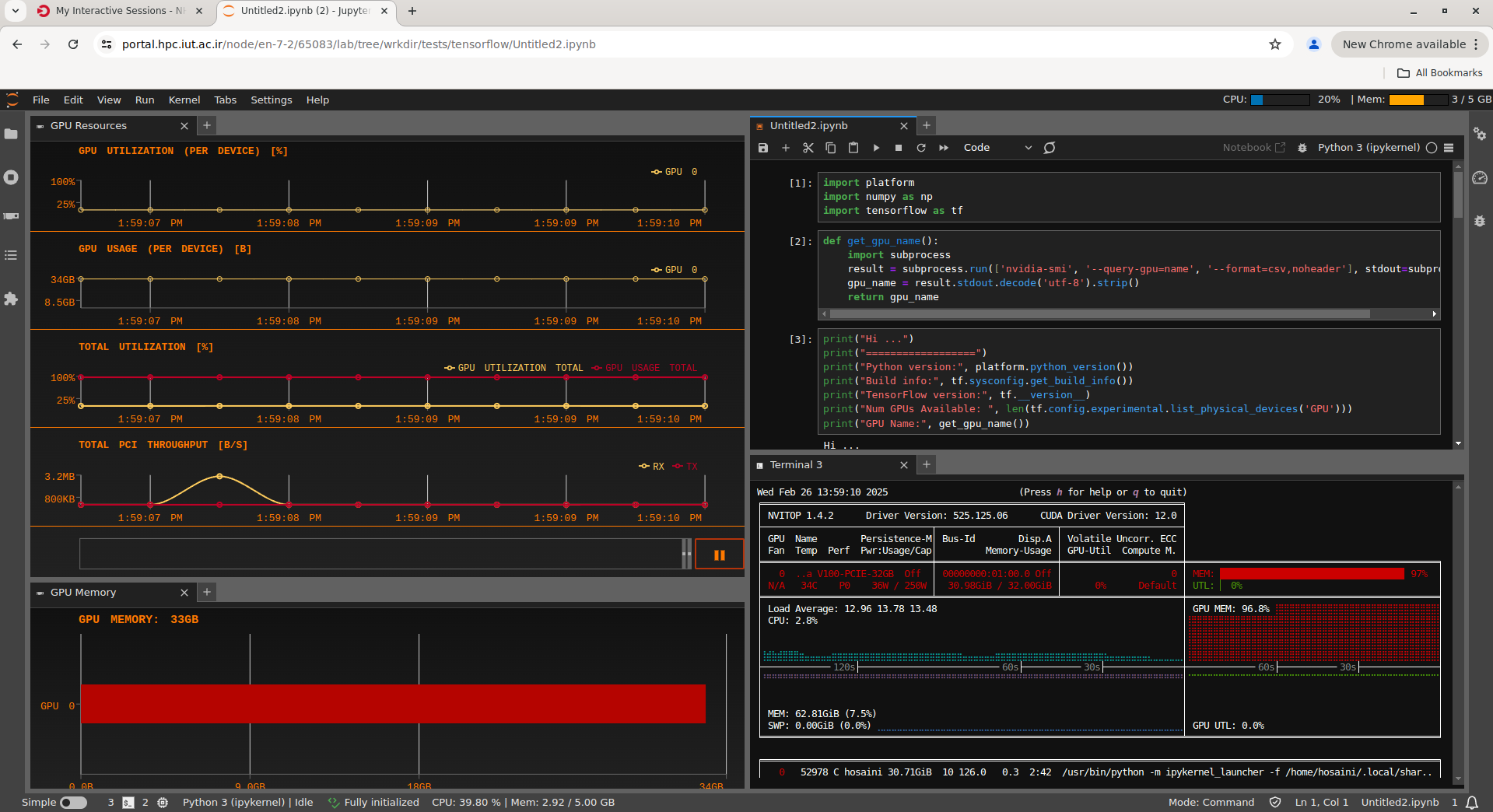
Task: Open the File menu
Action: [41, 100]
